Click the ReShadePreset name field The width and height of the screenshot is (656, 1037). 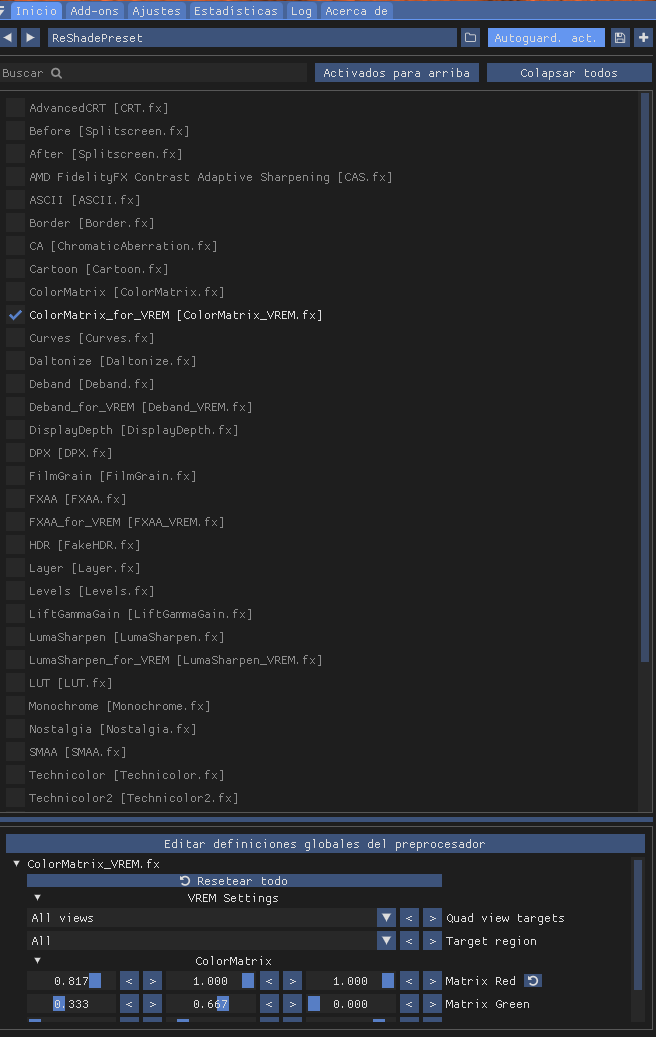pyautogui.click(x=252, y=38)
